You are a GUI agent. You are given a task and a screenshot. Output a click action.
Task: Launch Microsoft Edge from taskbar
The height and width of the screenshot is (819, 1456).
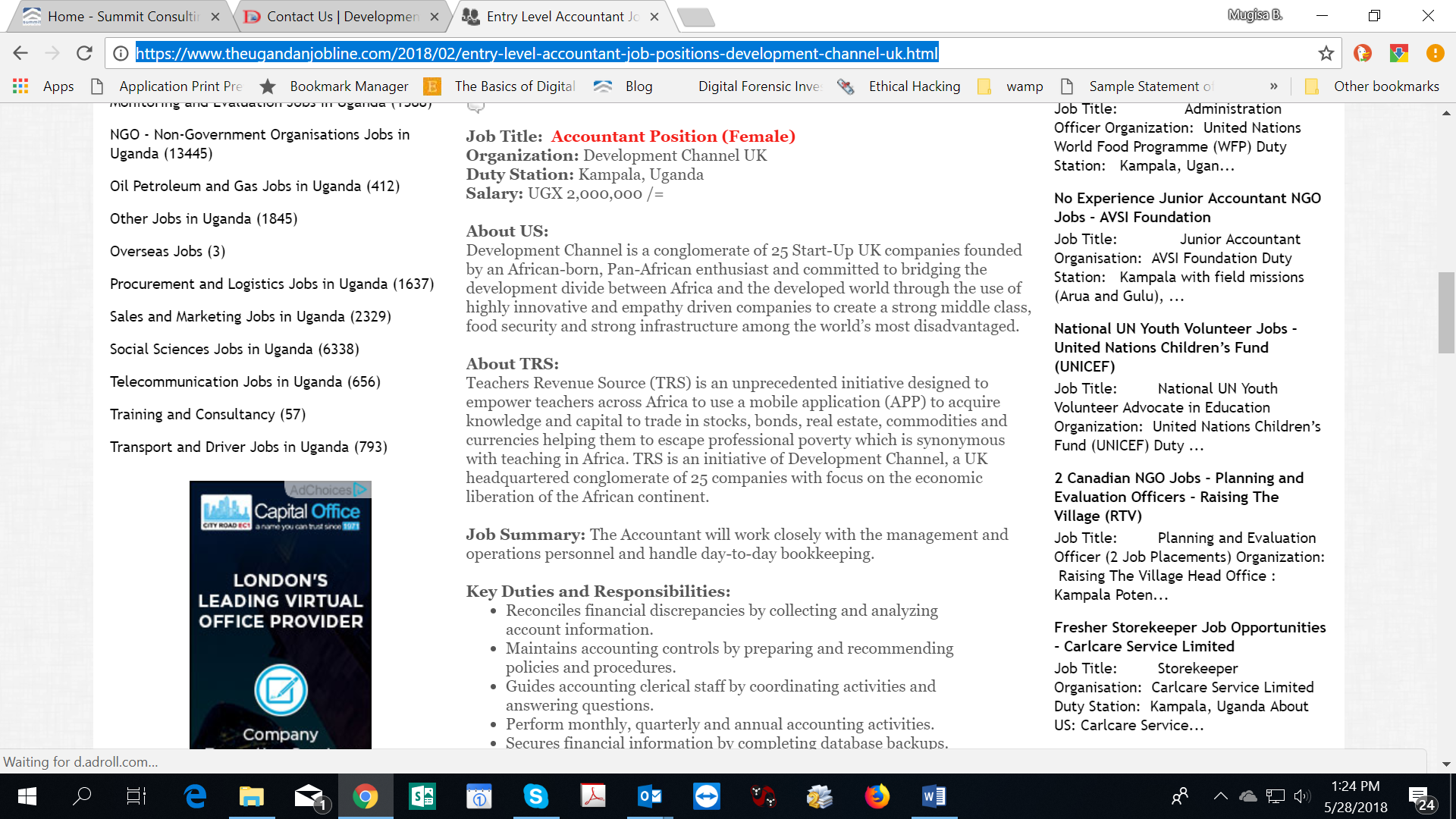[195, 796]
